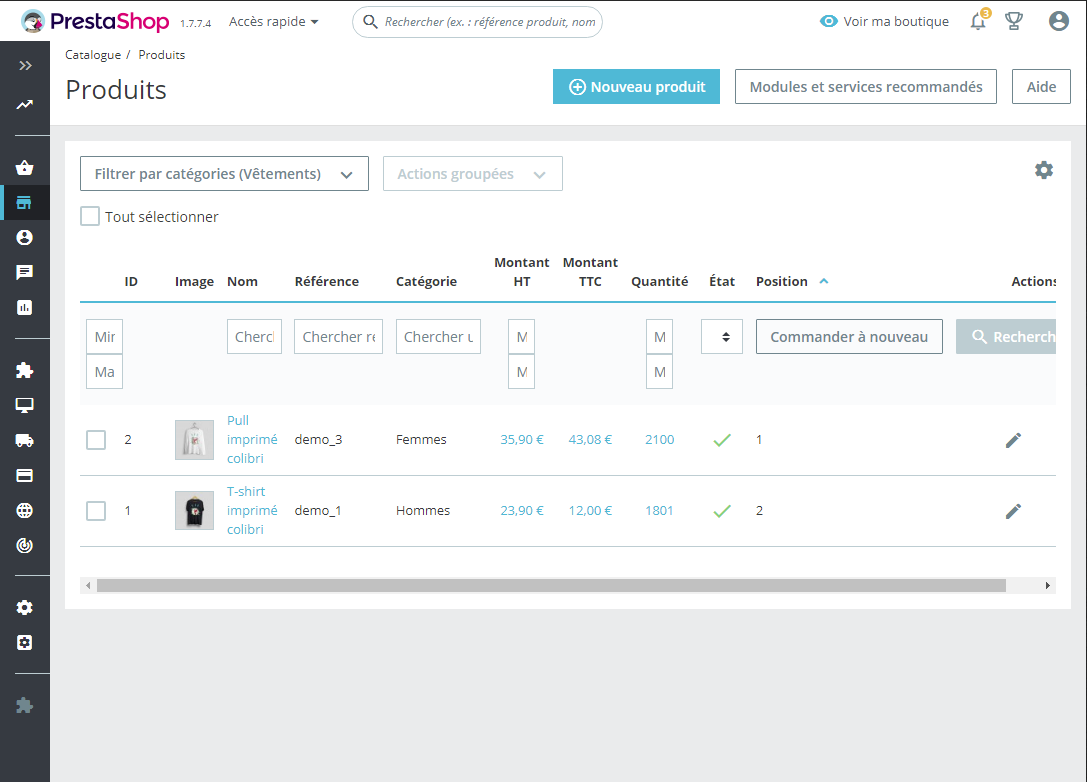Toggle active state of T-shirt imprimé colibri
Image resolution: width=1087 pixels, height=782 pixels.
click(722, 511)
